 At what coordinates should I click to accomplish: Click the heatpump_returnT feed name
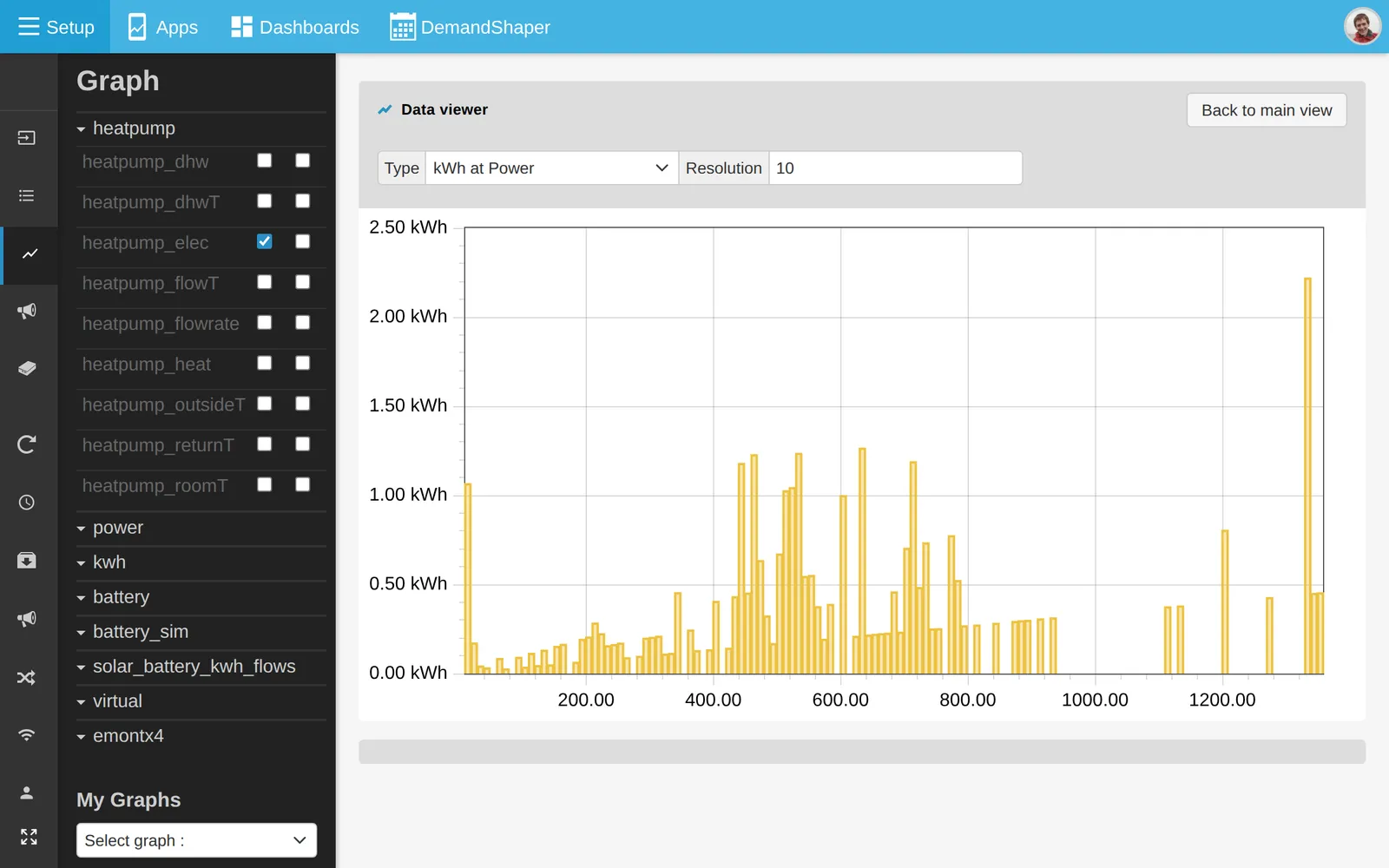pos(158,445)
